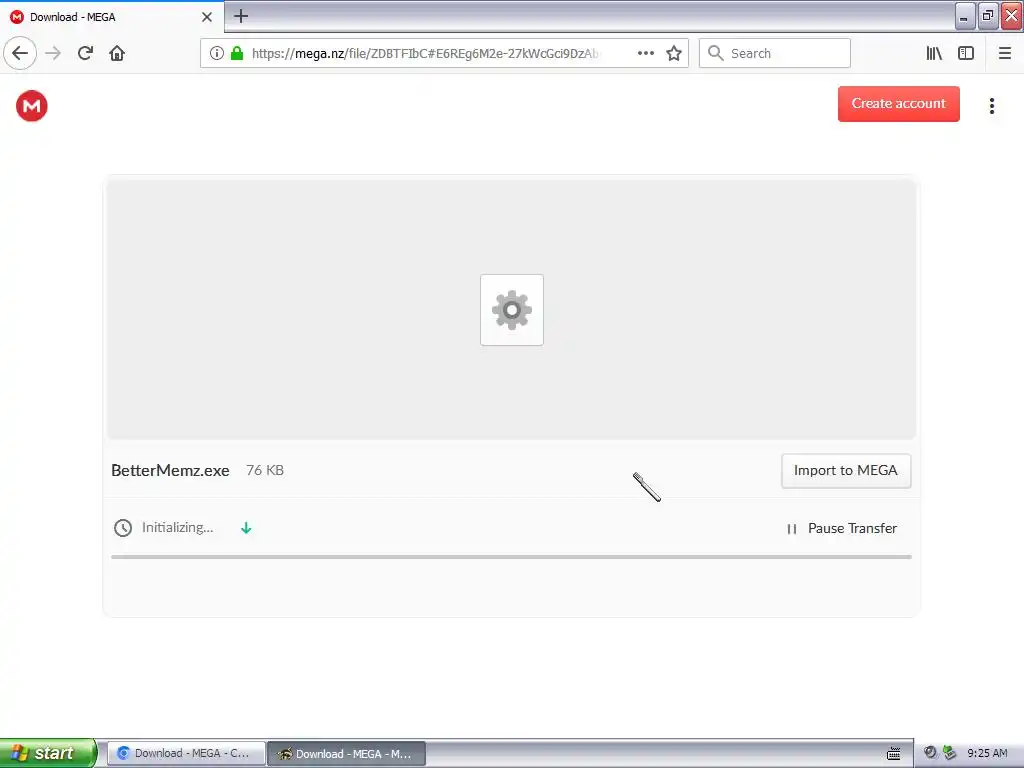Restore down the browser window
Image resolution: width=1024 pixels, height=768 pixels.
point(988,16)
